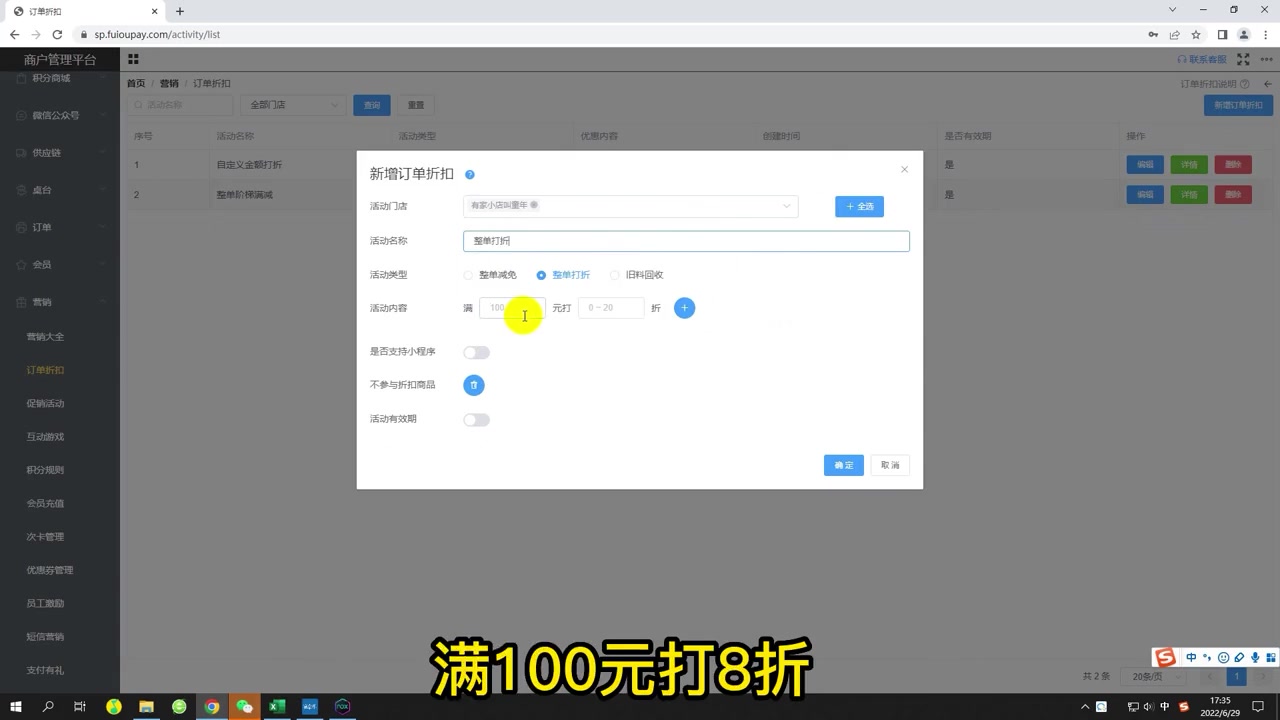Open the 全部门店 filter dropdown
Image resolution: width=1280 pixels, height=720 pixels.
pyautogui.click(x=293, y=105)
